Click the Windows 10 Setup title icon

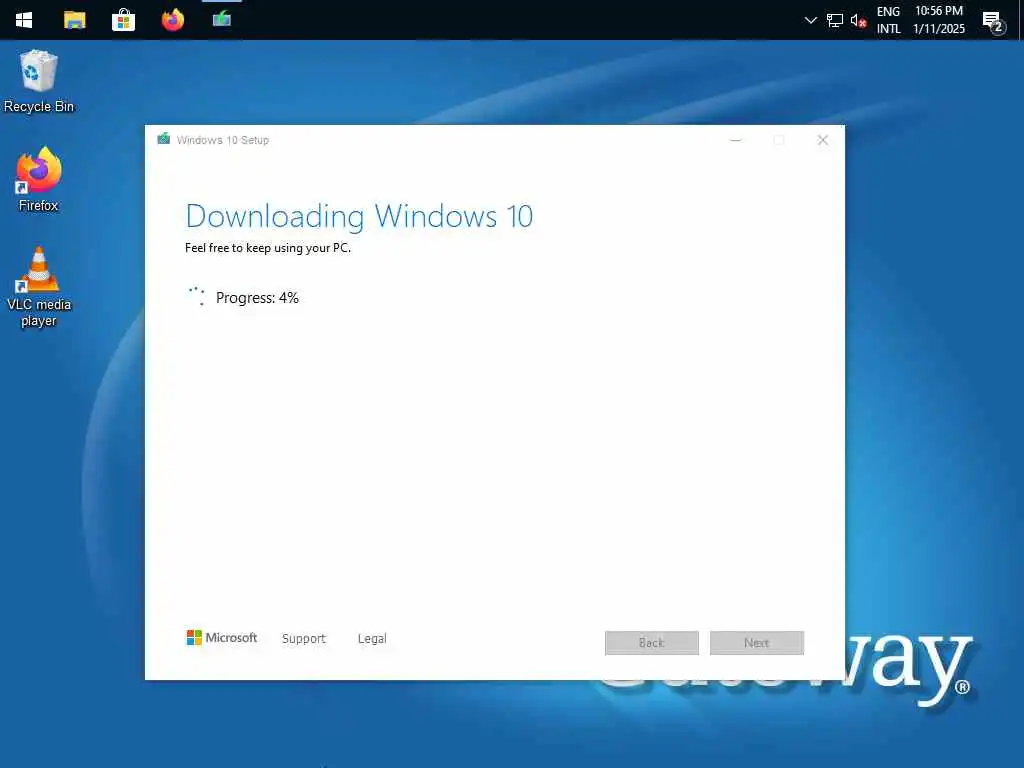click(x=163, y=138)
